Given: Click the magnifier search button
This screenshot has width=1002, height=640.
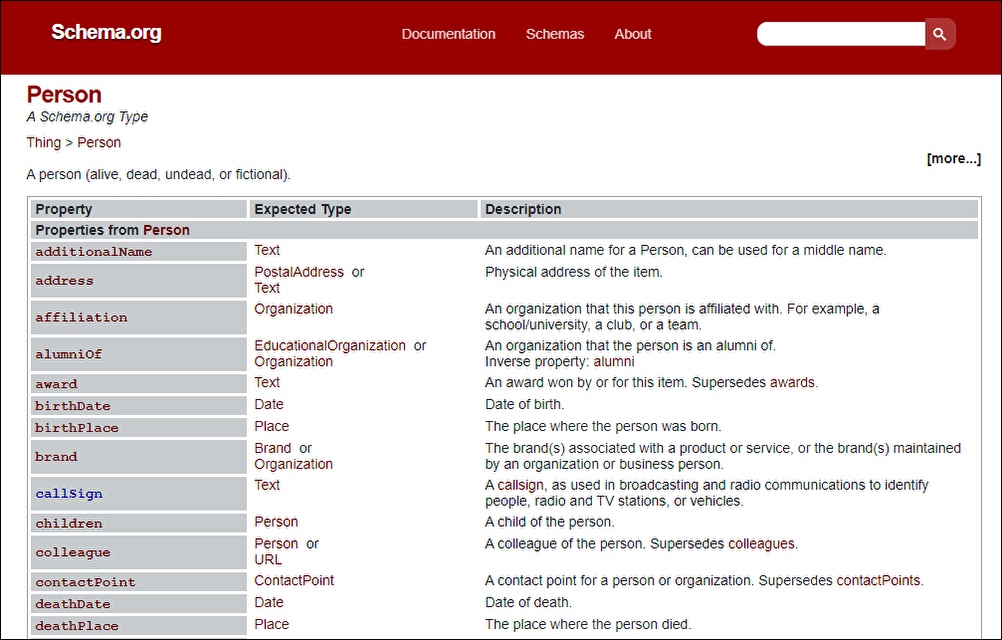Looking at the screenshot, I should (940, 34).
